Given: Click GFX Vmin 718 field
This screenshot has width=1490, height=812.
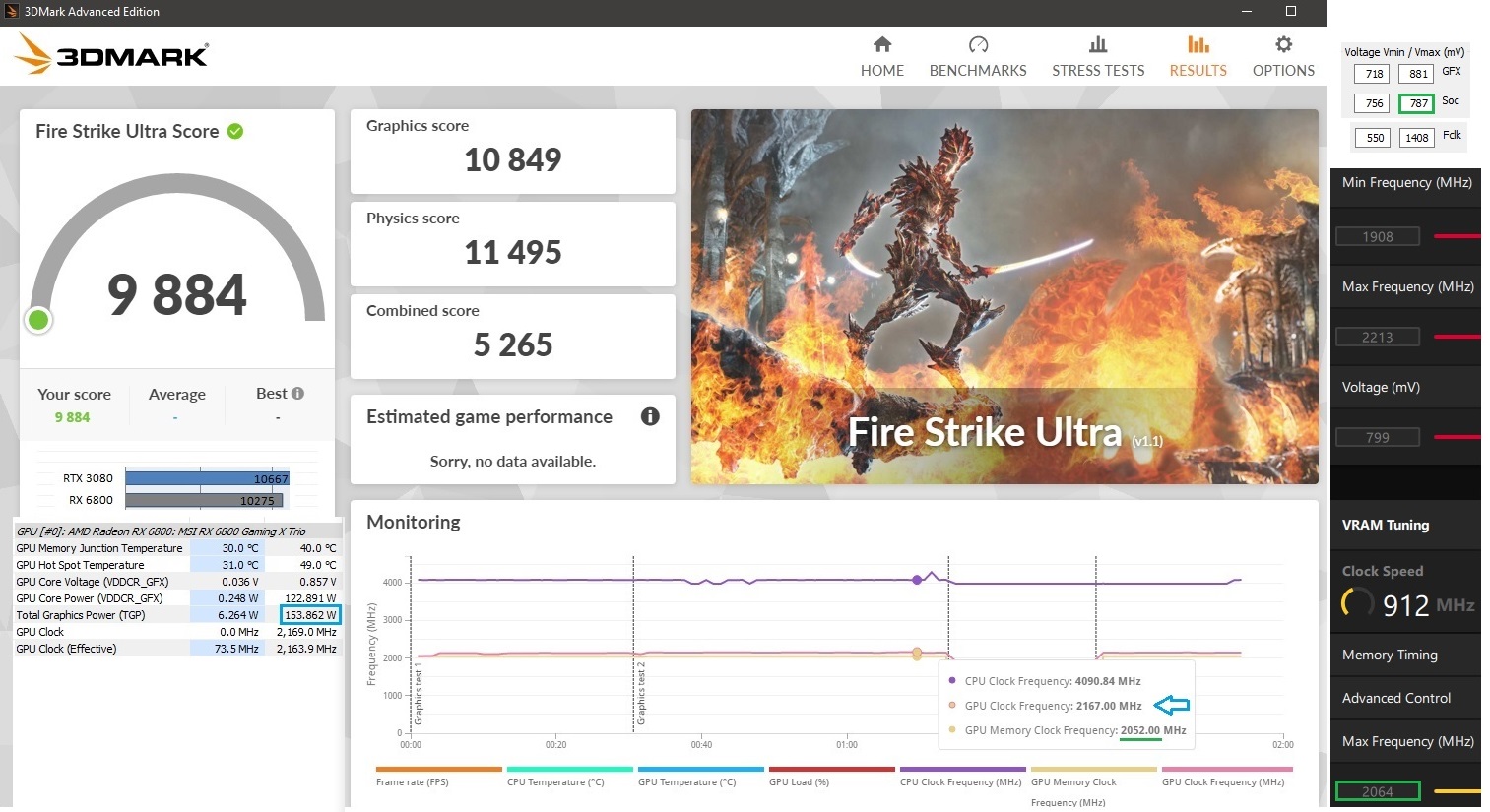Looking at the screenshot, I should pos(1373,74).
